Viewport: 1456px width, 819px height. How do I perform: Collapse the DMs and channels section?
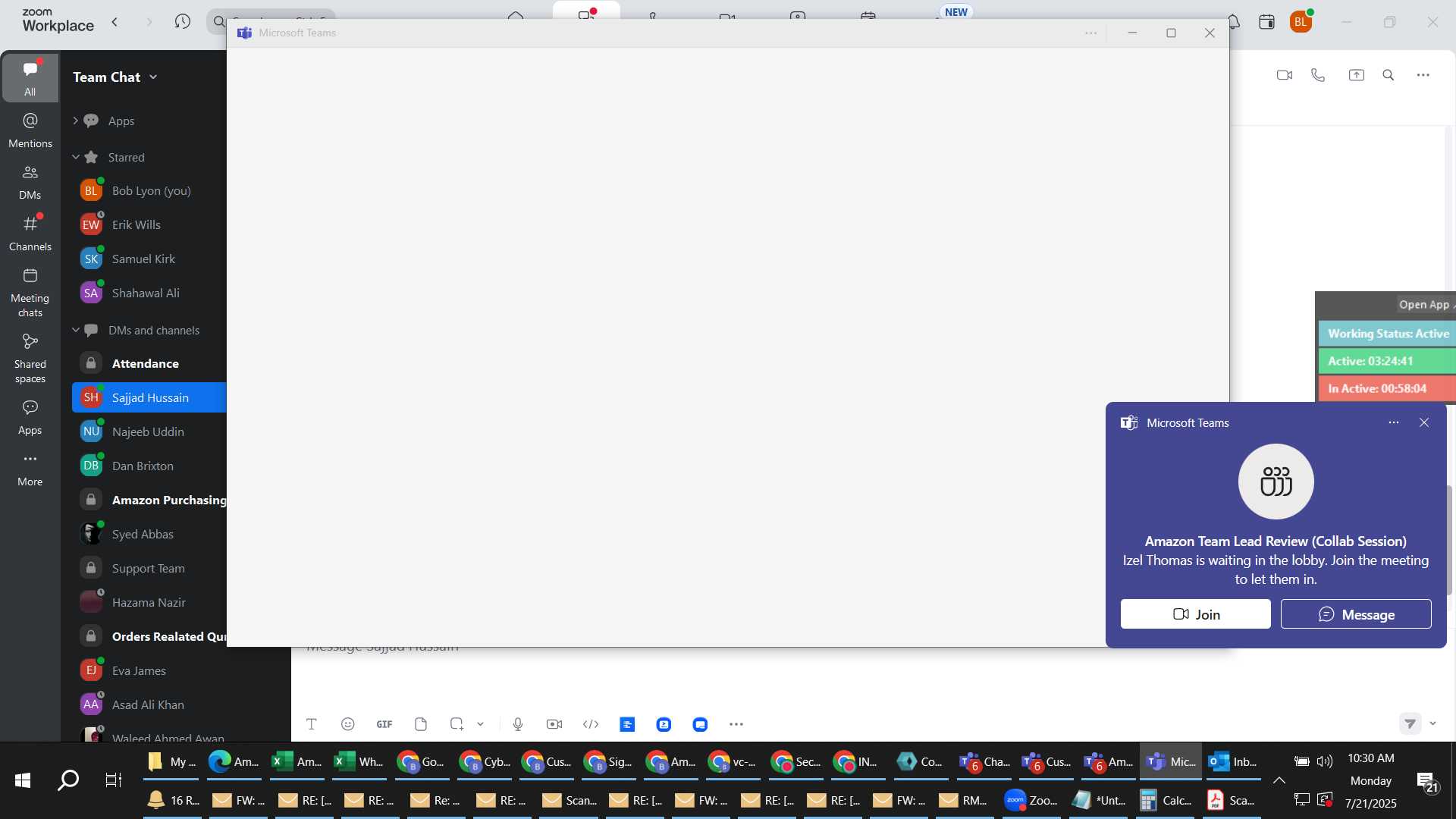(75, 330)
